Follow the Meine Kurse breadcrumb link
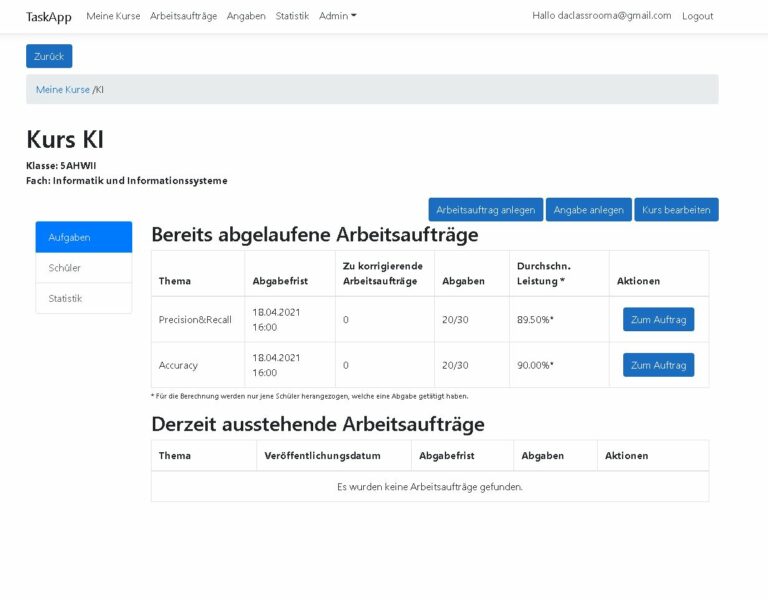The height and width of the screenshot is (600, 768). 63,90
